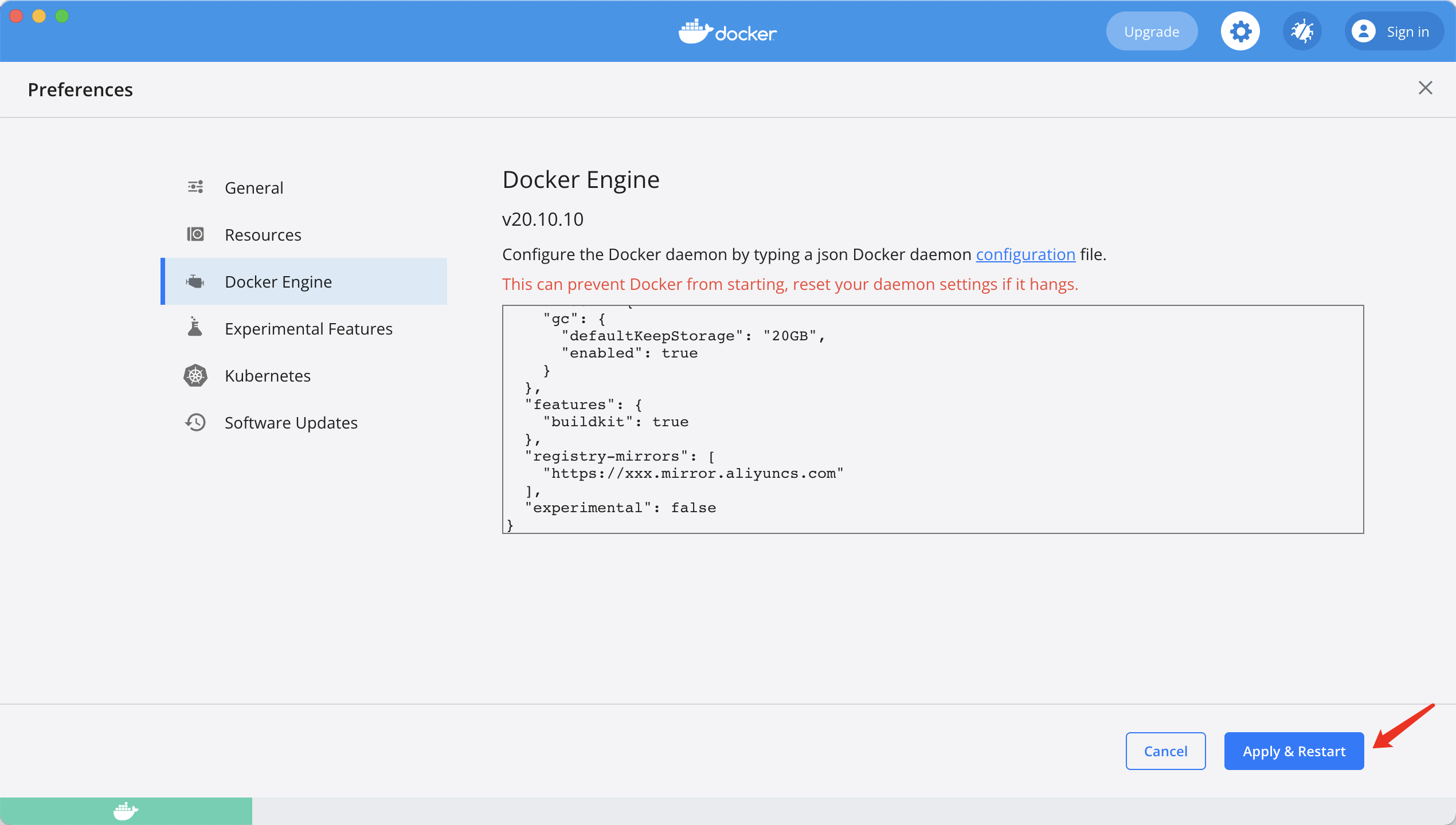
Task: Click the Docker Engine icon in sidebar
Action: pyautogui.click(x=195, y=281)
